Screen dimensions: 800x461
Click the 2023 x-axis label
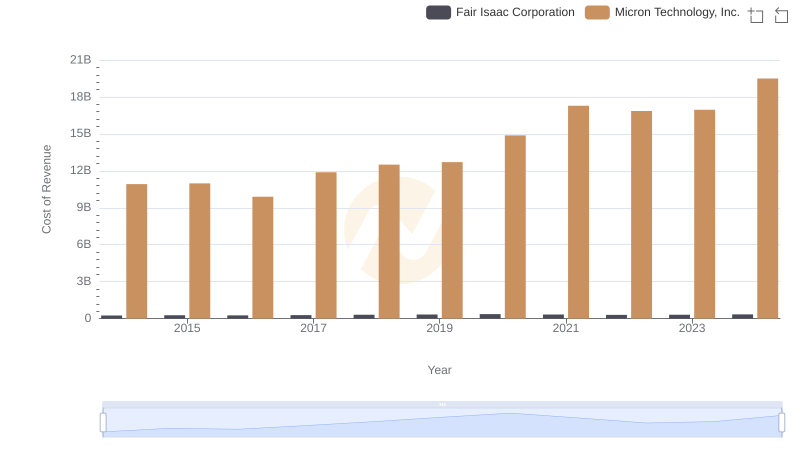tap(692, 328)
